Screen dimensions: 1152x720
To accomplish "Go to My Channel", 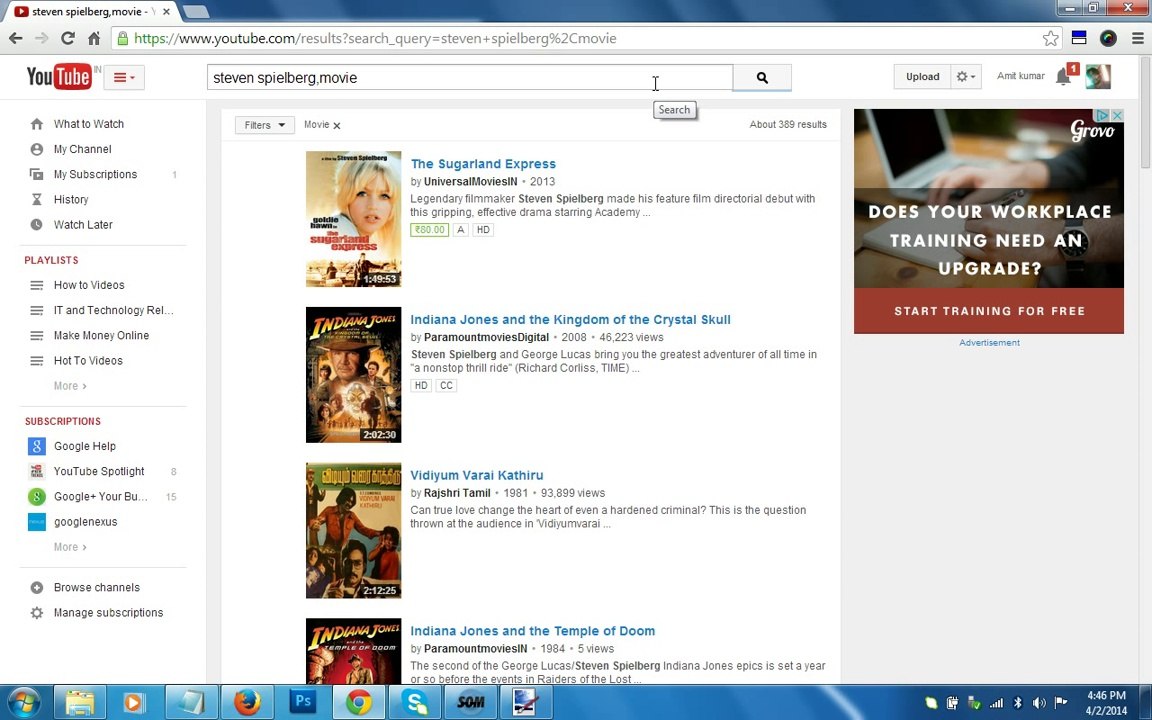I will tap(82, 149).
